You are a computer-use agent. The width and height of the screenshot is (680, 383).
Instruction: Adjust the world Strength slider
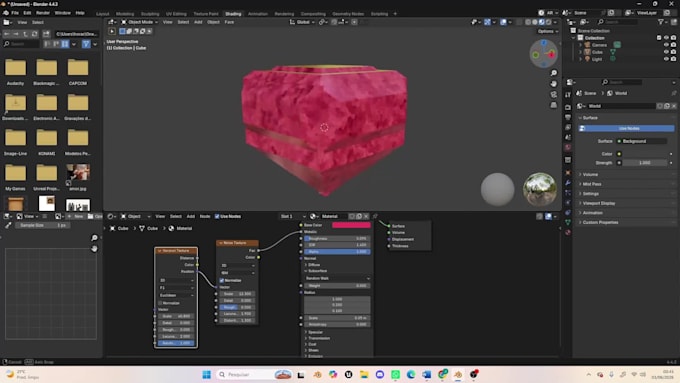(644, 163)
